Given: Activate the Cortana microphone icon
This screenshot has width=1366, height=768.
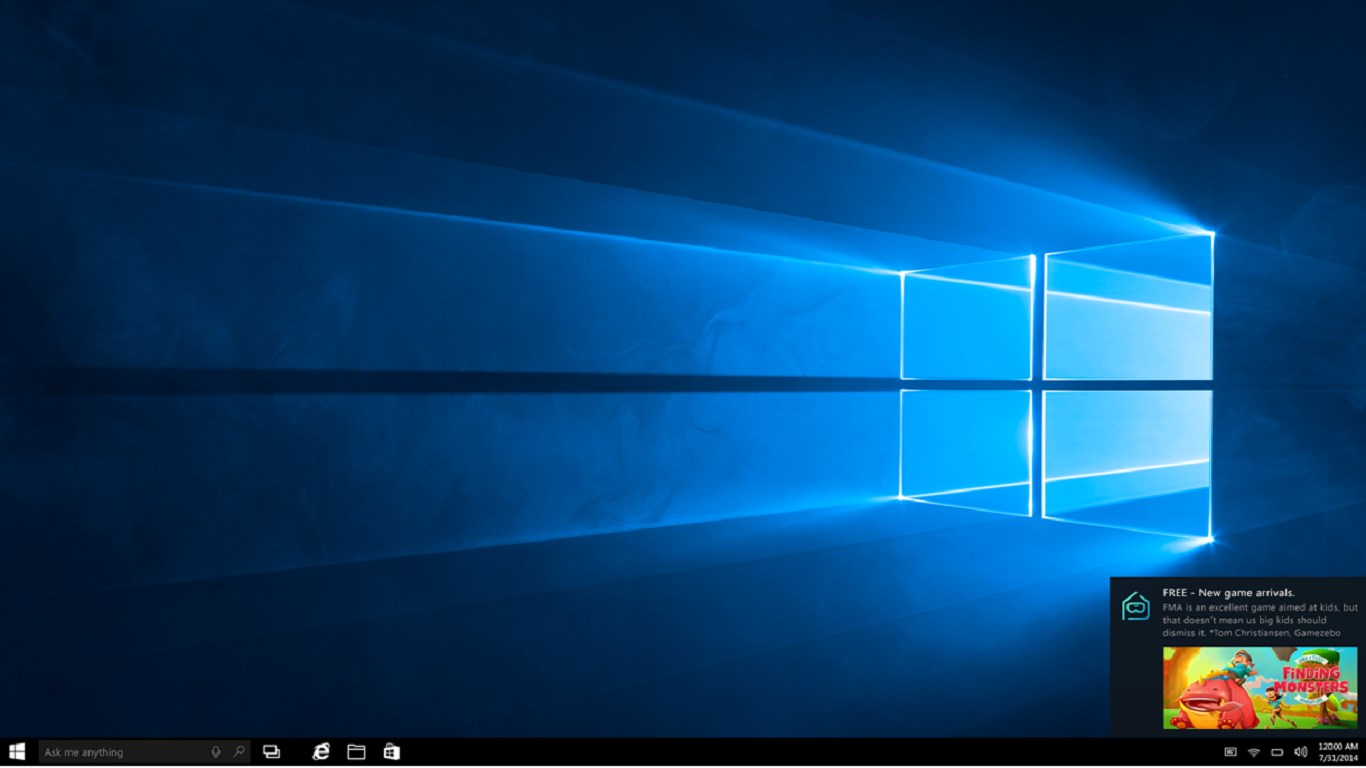Looking at the screenshot, I should click(x=216, y=752).
